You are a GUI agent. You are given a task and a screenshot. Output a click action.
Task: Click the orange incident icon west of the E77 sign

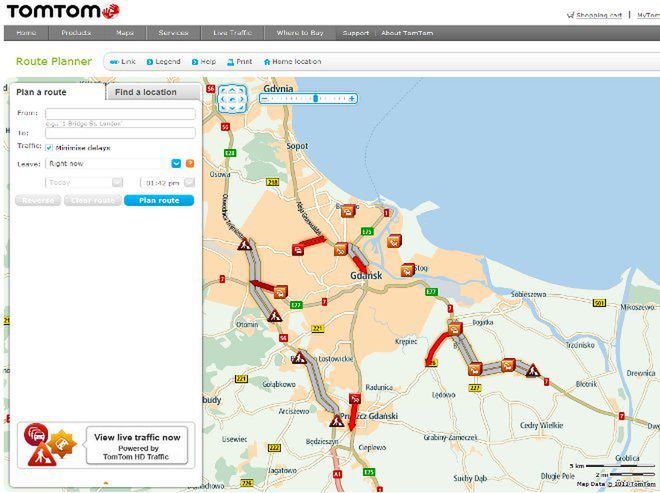[x=280, y=292]
